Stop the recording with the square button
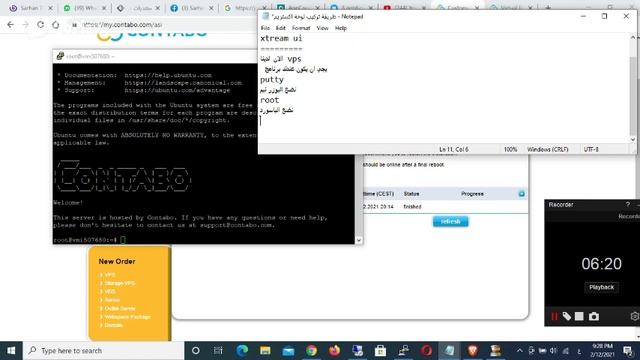Image resolution: width=640 pixels, height=360 pixels. (579, 316)
